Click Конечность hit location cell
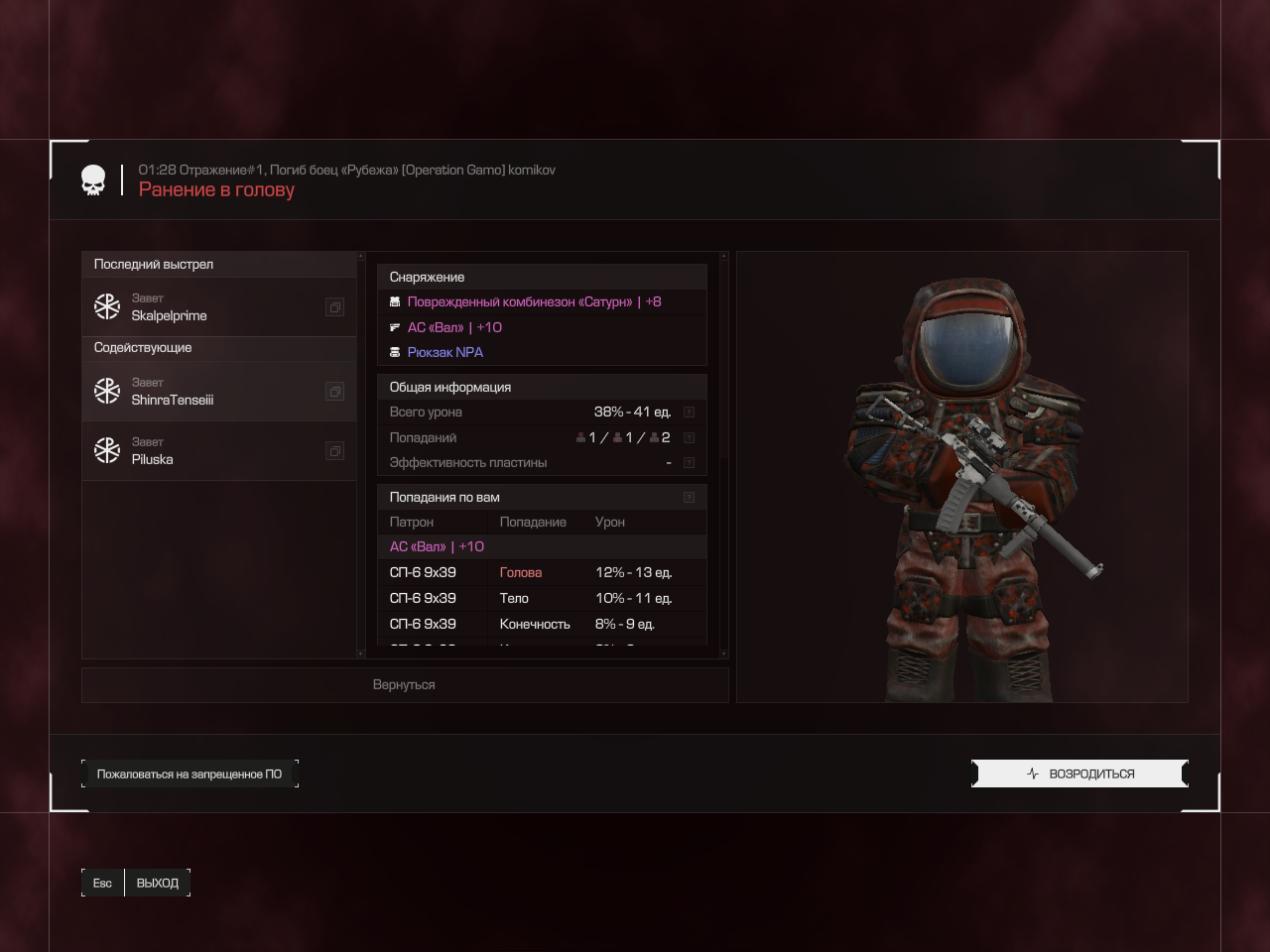 pyautogui.click(x=535, y=624)
